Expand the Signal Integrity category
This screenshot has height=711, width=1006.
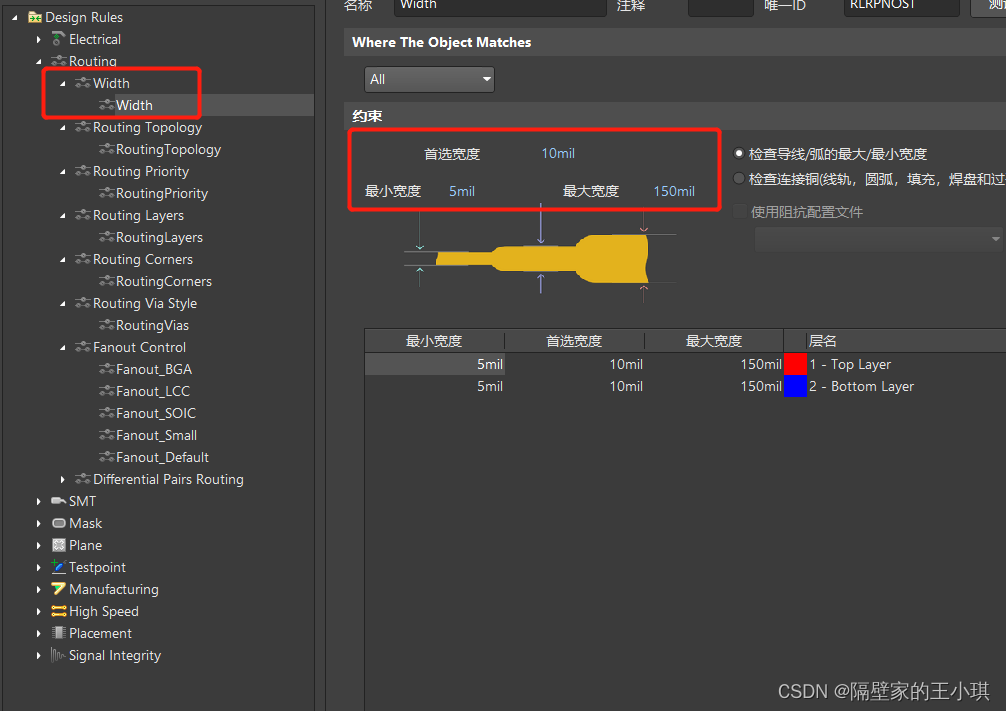[x=38, y=655]
